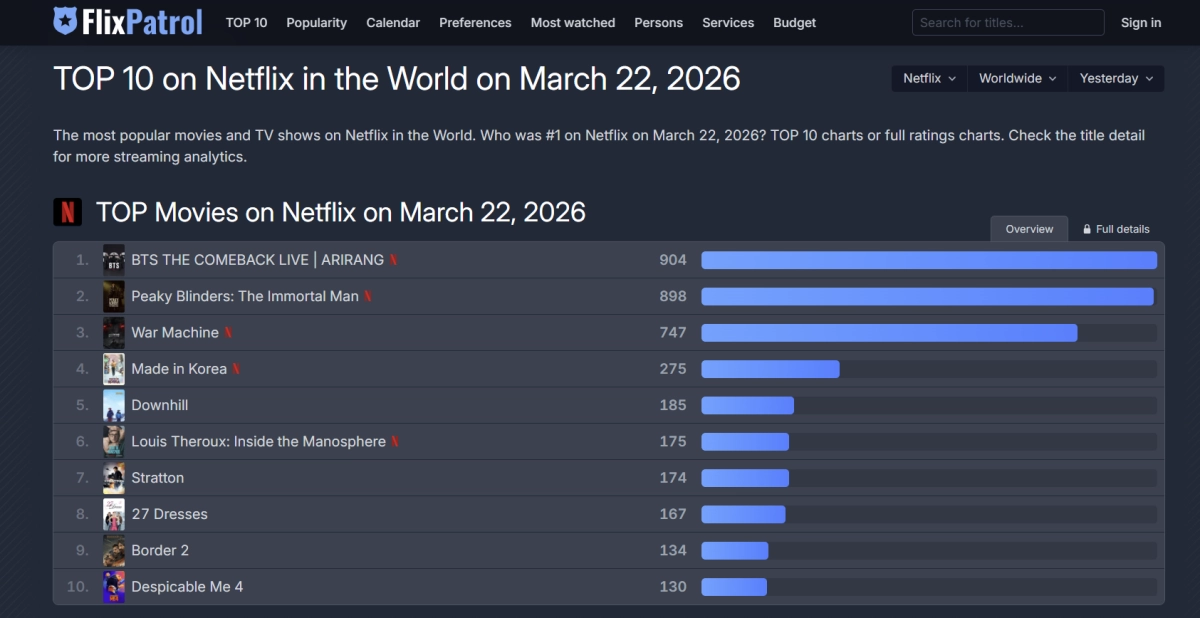Click the red Netflix N section icon
This screenshot has width=1200, height=618.
(67, 212)
